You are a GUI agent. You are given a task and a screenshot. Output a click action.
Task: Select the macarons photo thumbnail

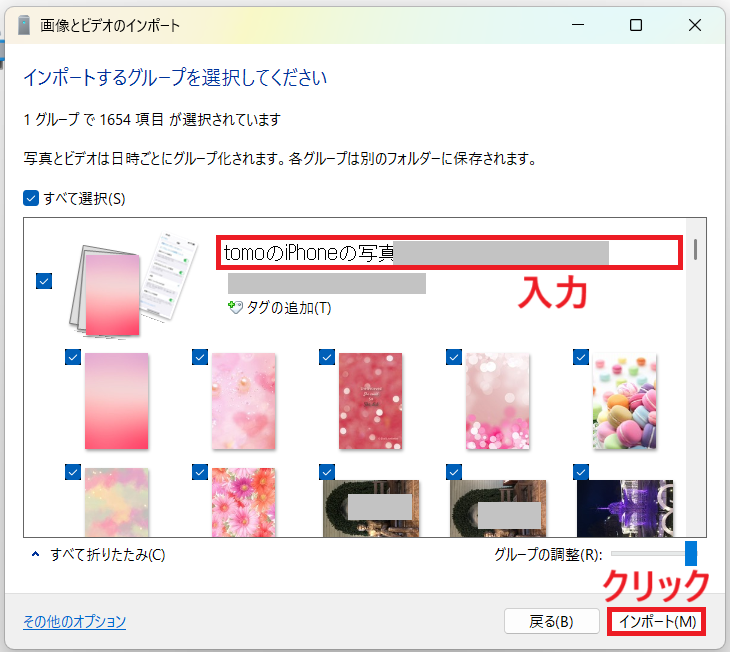[x=624, y=400]
